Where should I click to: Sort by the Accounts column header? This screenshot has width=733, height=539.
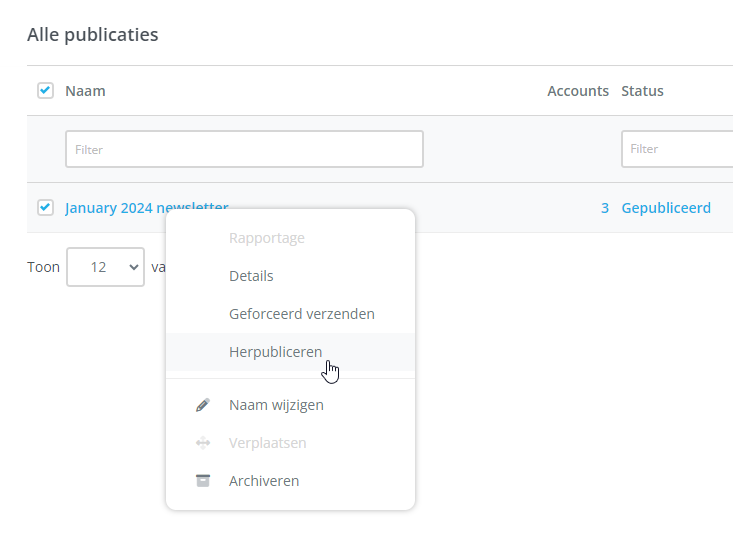coord(577,91)
